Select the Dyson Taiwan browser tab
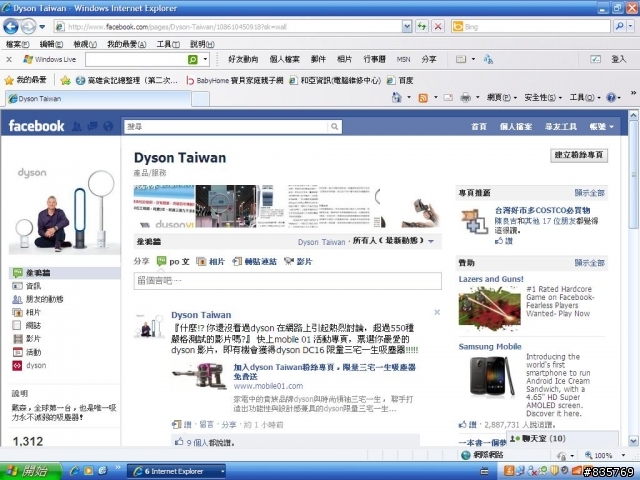The image size is (640, 480). [x=97, y=99]
